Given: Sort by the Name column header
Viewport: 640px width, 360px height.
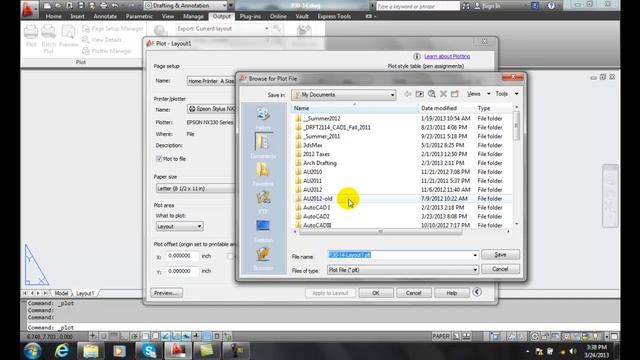Looking at the screenshot, I should click(x=355, y=108).
